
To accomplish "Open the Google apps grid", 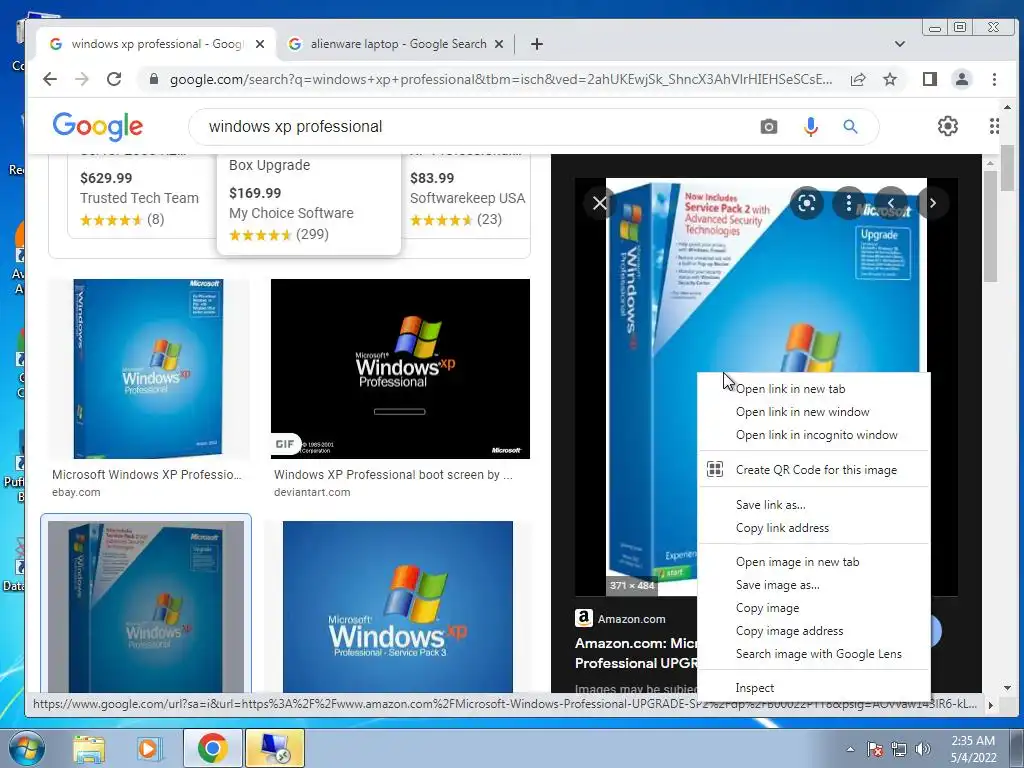I will pyautogui.click(x=994, y=126).
